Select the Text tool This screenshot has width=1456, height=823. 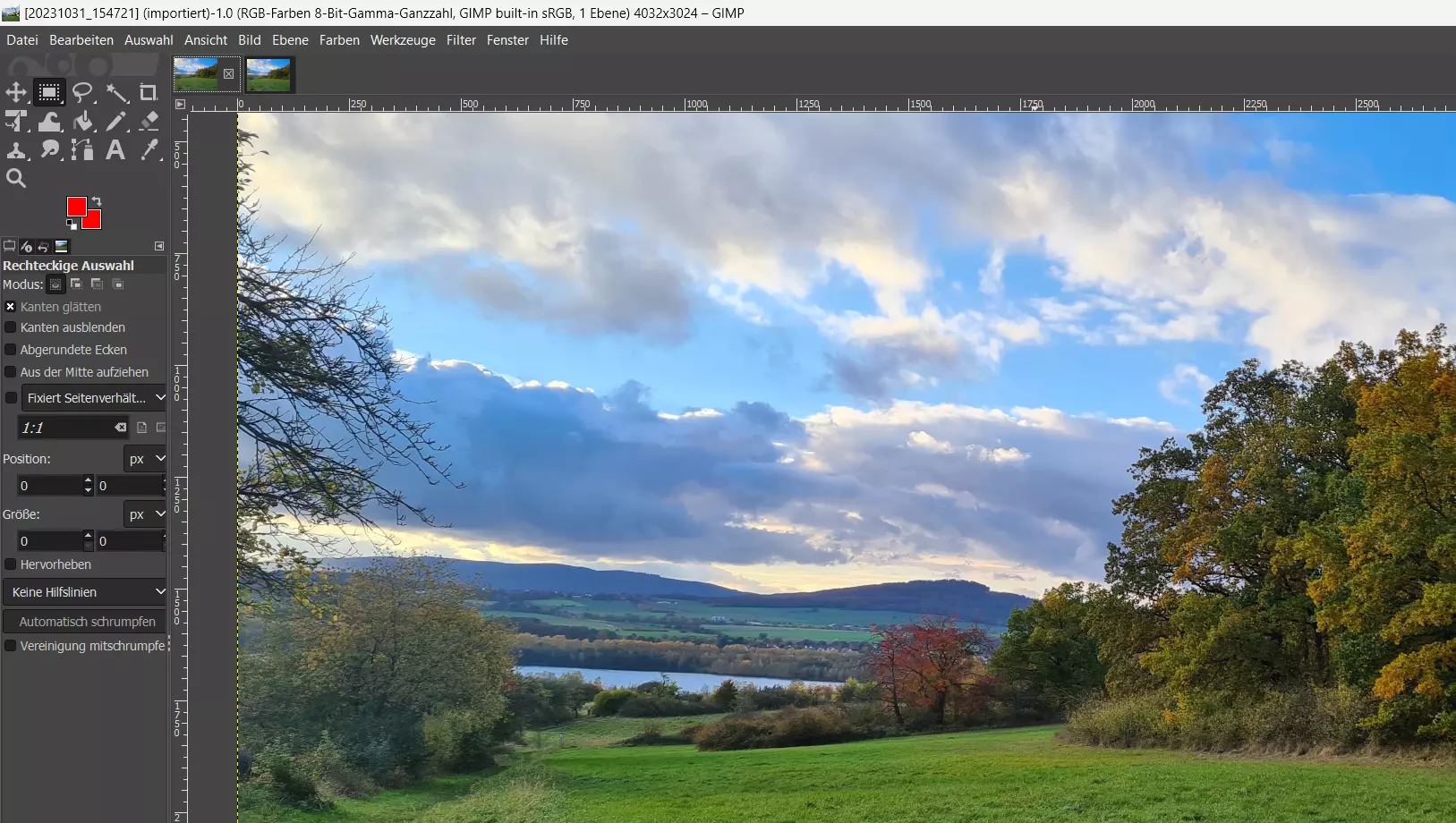coord(115,150)
